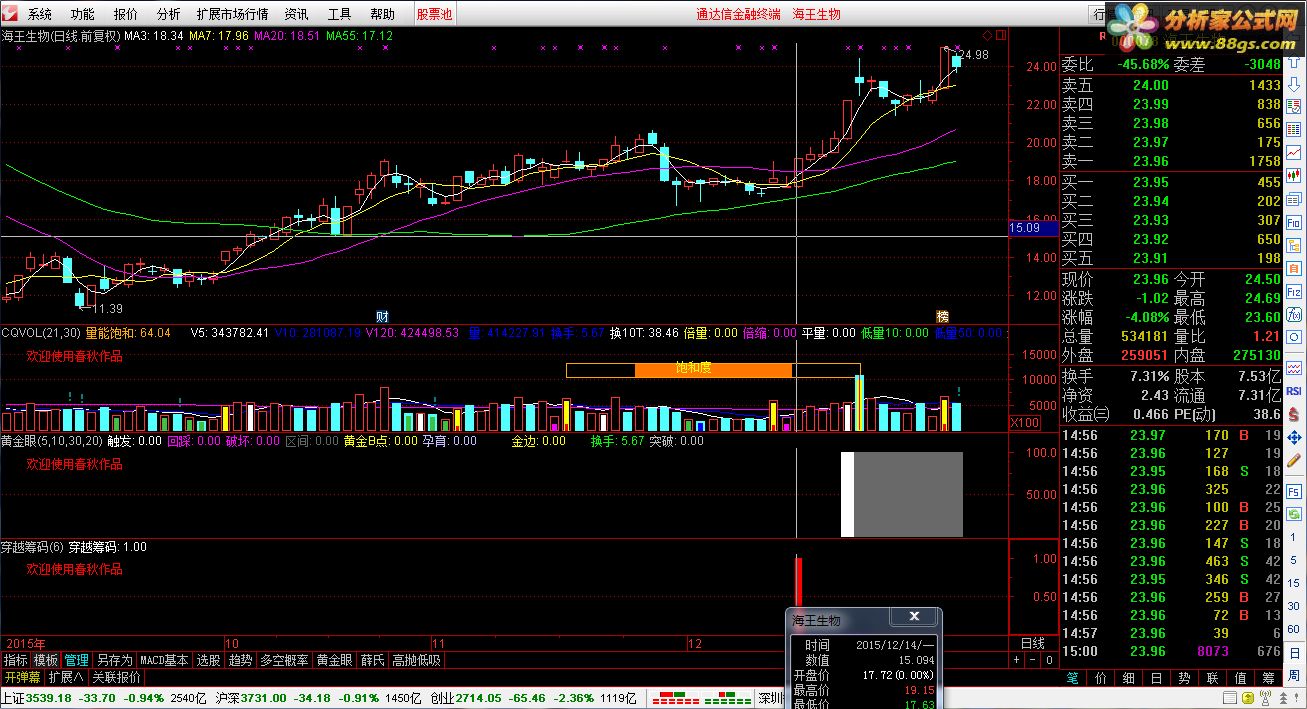Click the red dollar sign icon

pyautogui.click(x=1293, y=414)
